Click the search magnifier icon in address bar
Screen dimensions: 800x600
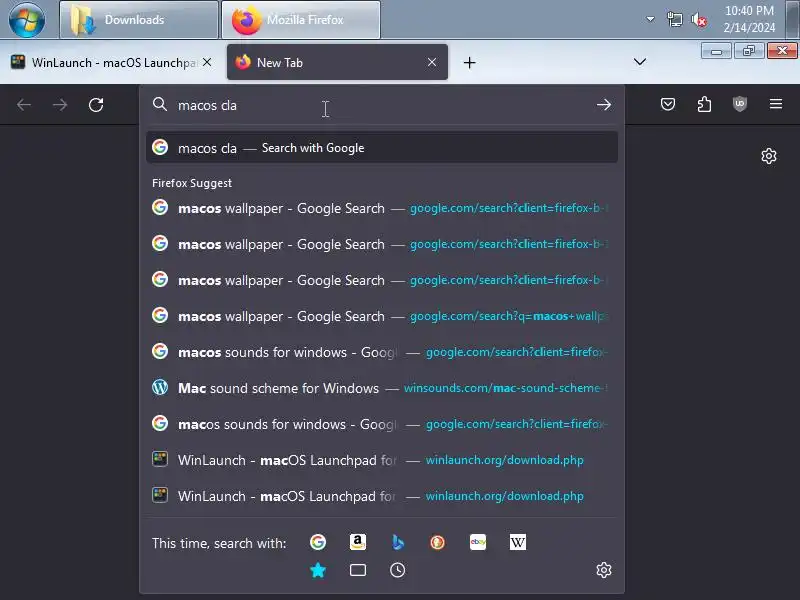tap(160, 105)
